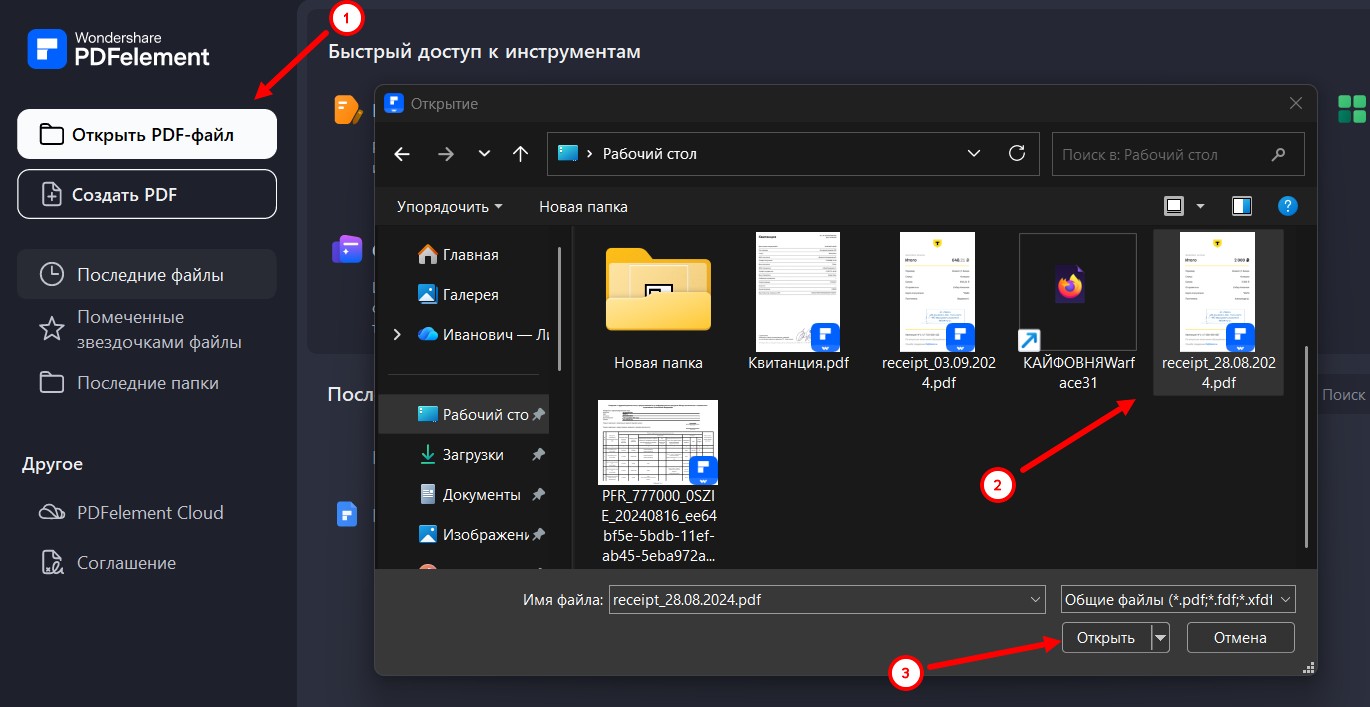
Task: Refresh the current folder view
Action: pos(1017,153)
